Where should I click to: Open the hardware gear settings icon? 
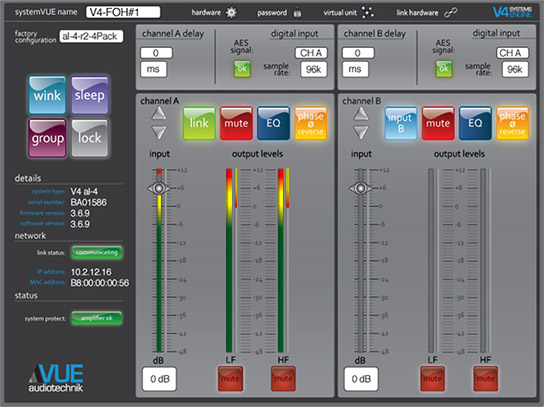pyautogui.click(x=231, y=13)
